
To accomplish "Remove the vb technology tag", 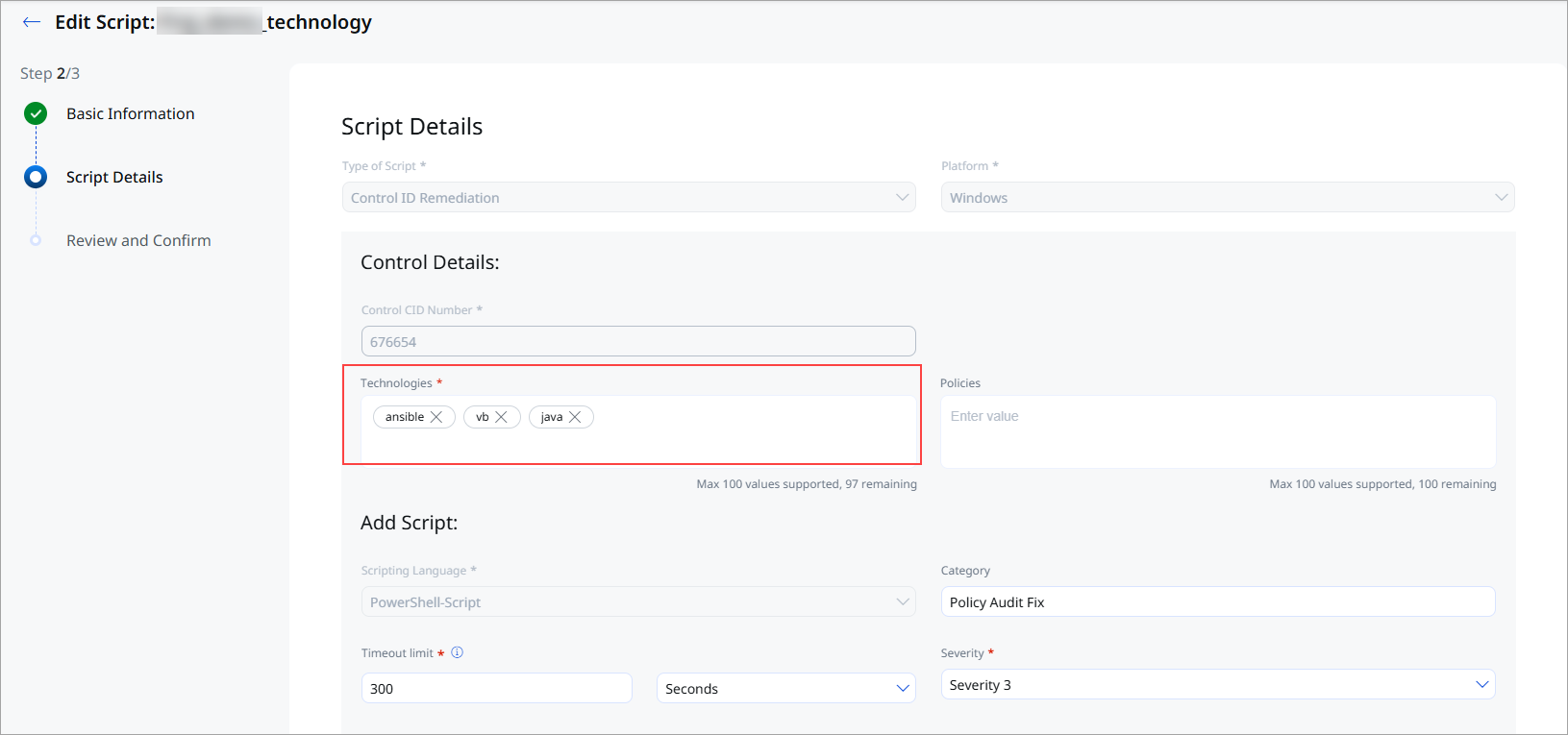I will tap(501, 417).
